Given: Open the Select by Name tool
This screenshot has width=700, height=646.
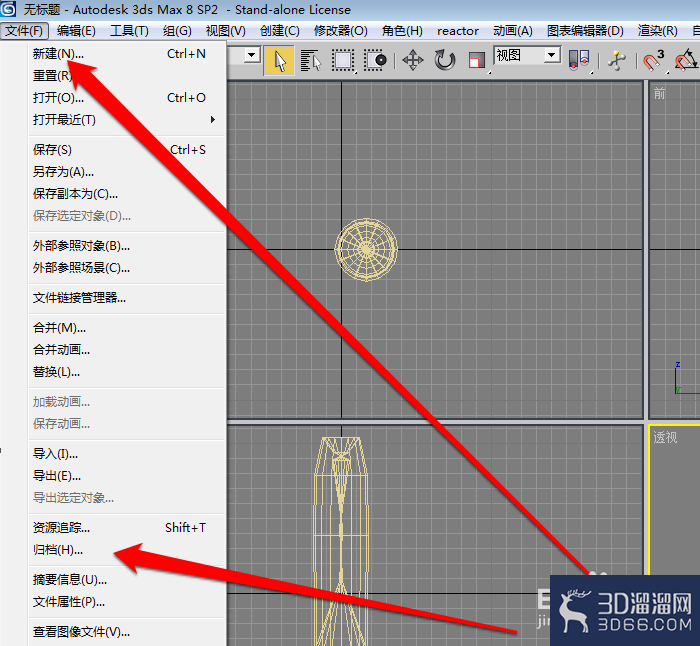Looking at the screenshot, I should click(311, 60).
